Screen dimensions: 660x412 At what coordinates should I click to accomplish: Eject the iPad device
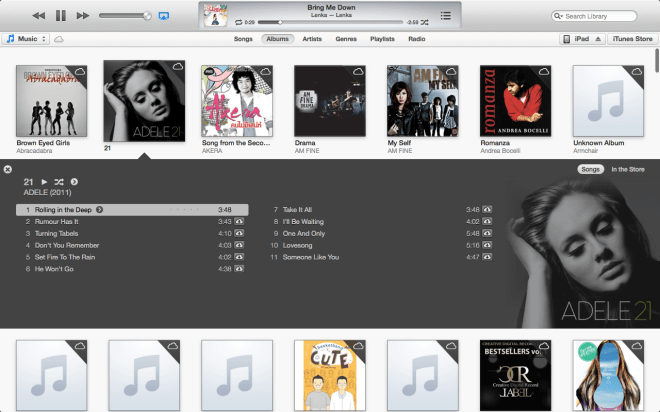coord(598,39)
